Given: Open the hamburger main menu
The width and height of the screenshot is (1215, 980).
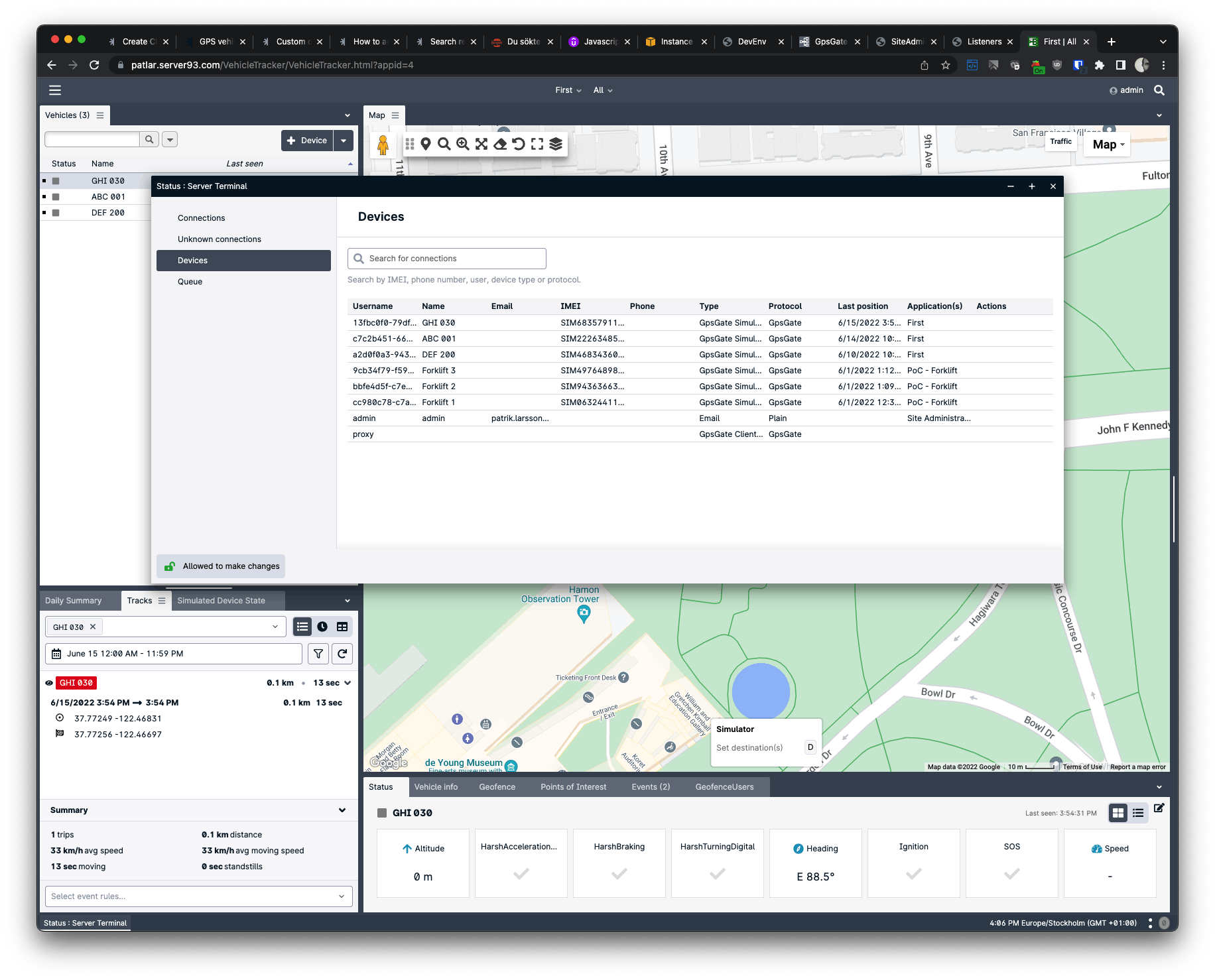Looking at the screenshot, I should 55,90.
